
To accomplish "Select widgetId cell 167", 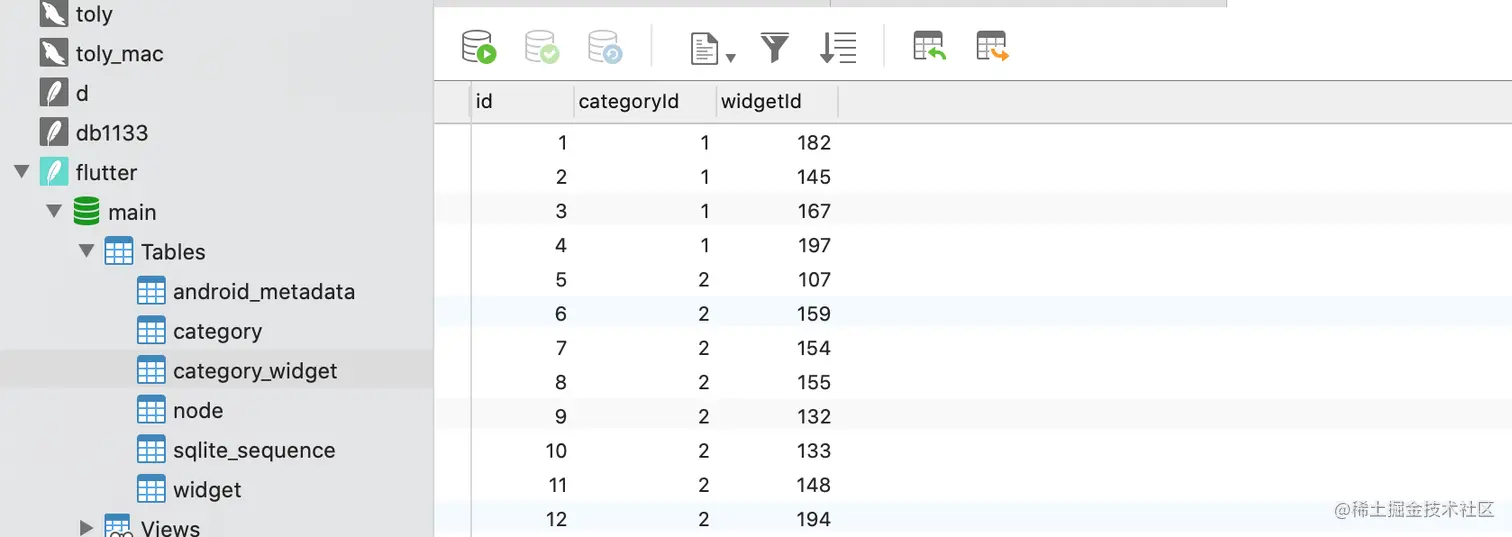I will (x=814, y=211).
